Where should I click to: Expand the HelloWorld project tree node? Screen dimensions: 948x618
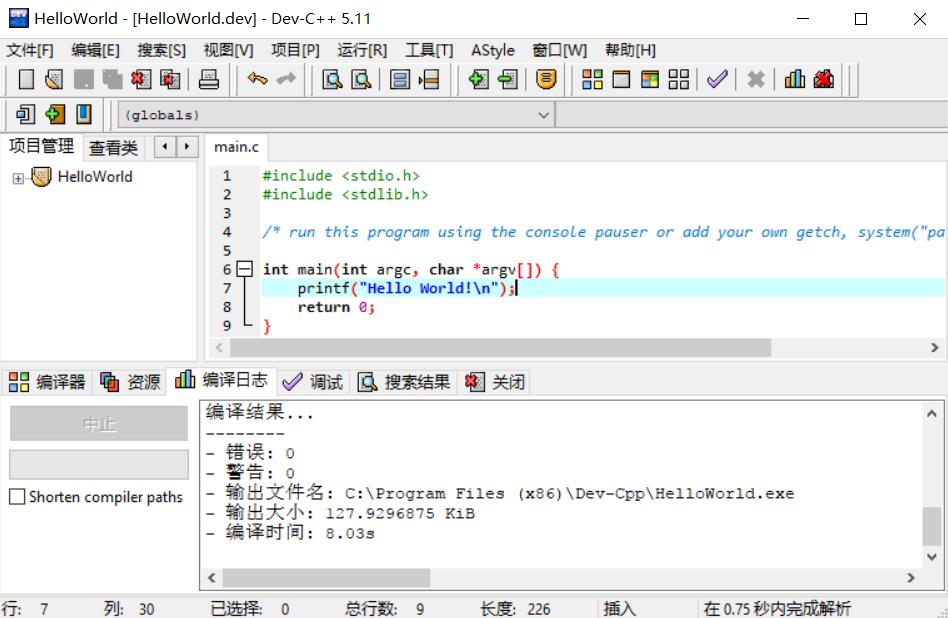click(18, 178)
